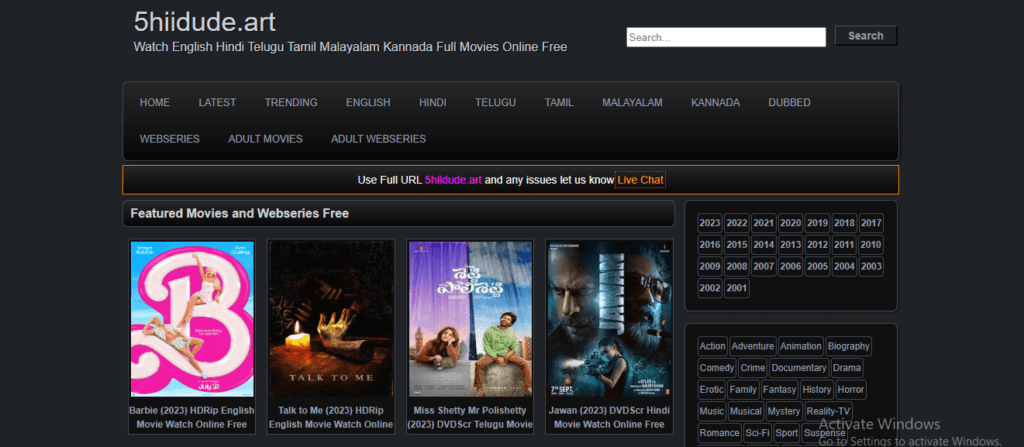This screenshot has height=447, width=1024.
Task: Choose the 2001 year filter
Action: [x=737, y=288]
